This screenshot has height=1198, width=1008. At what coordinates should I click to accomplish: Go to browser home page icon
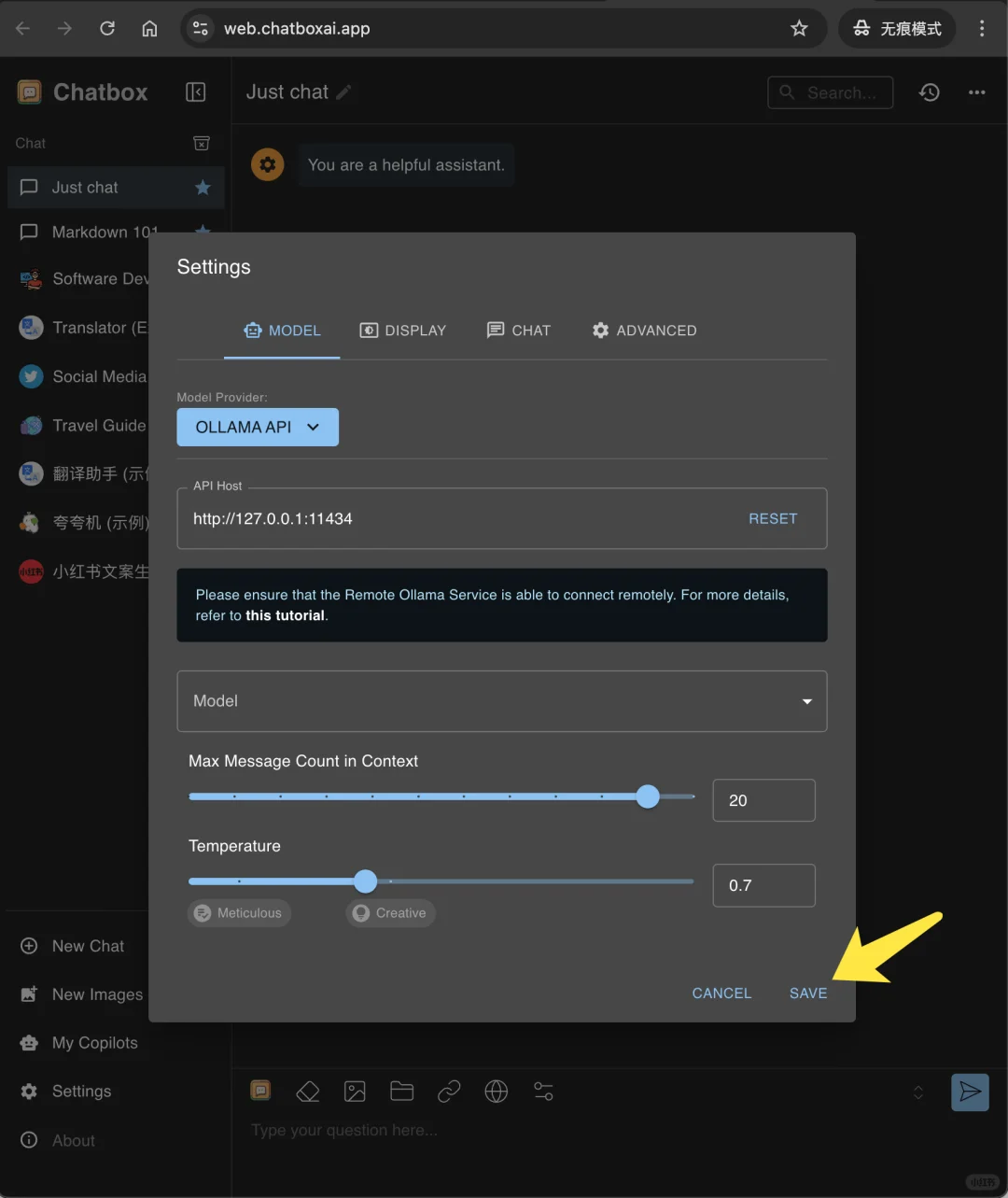149,28
